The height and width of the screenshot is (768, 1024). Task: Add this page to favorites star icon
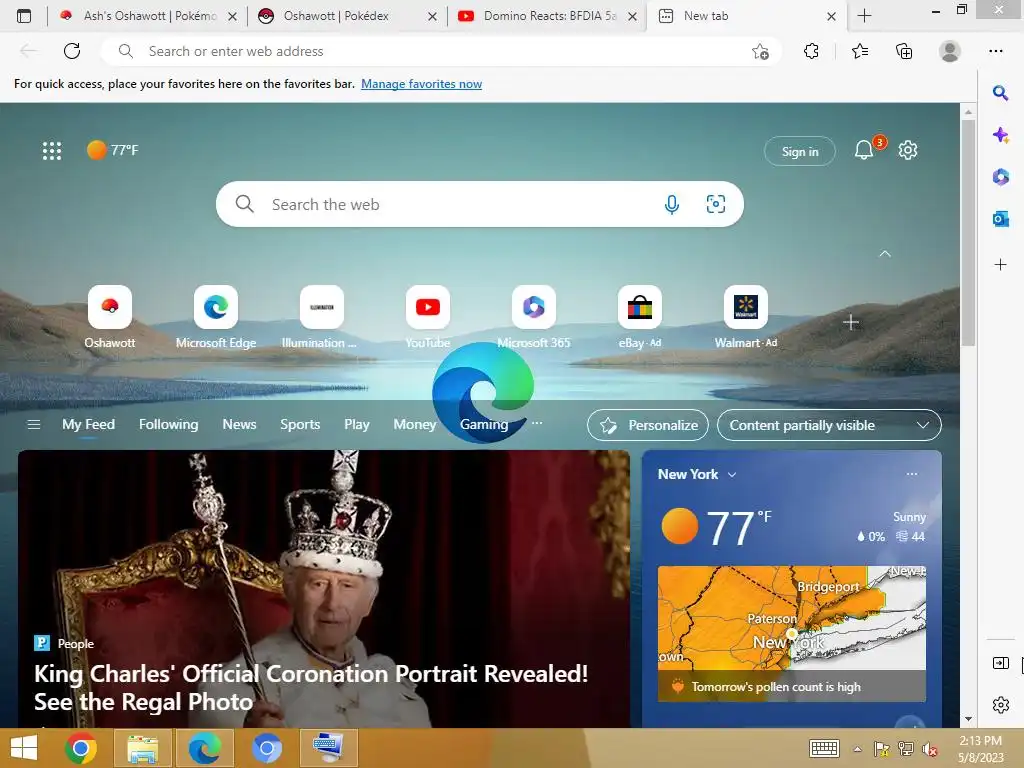760,51
